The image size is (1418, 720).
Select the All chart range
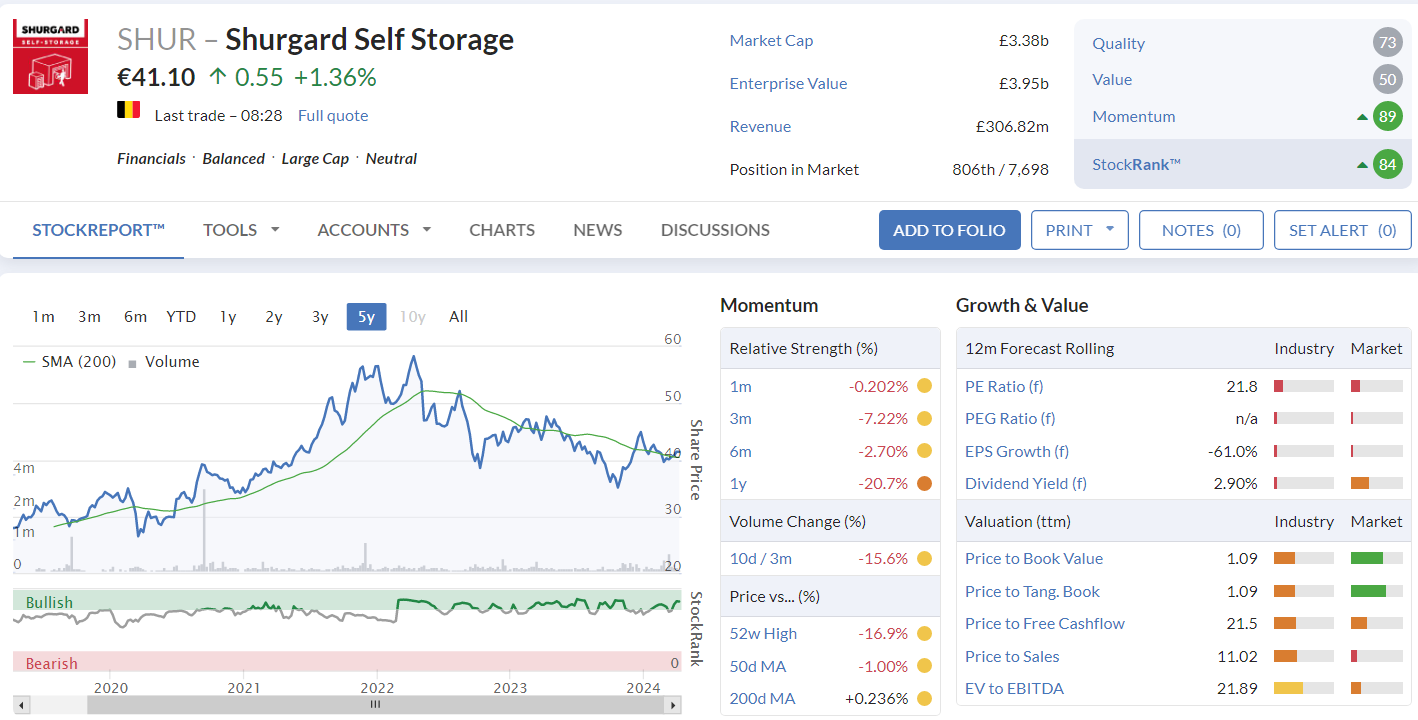click(458, 317)
